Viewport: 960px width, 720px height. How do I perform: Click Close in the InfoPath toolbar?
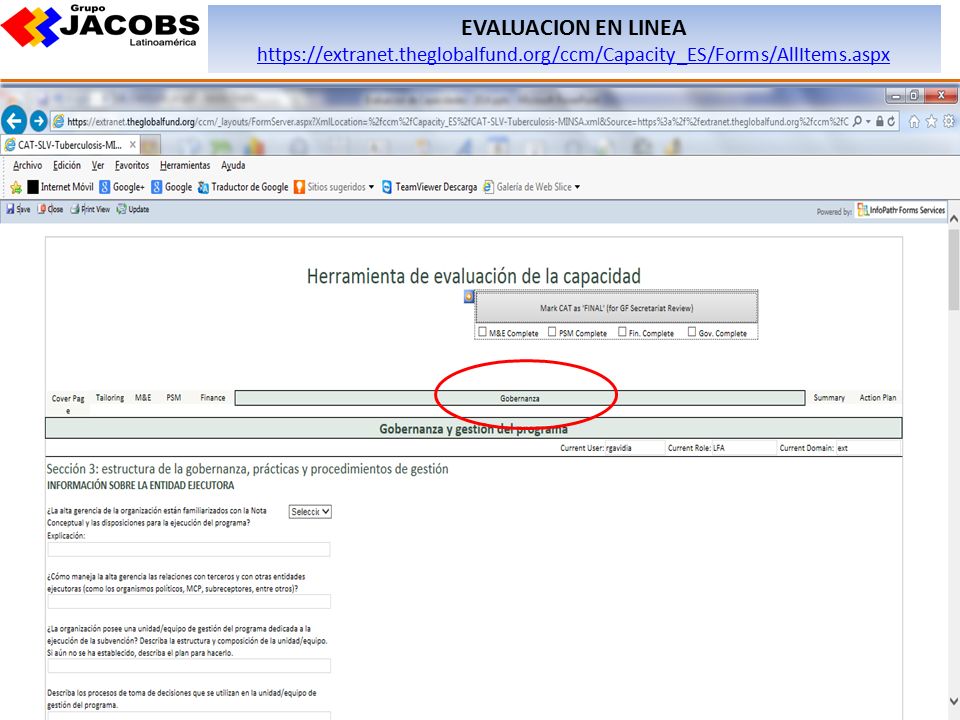(x=50, y=209)
